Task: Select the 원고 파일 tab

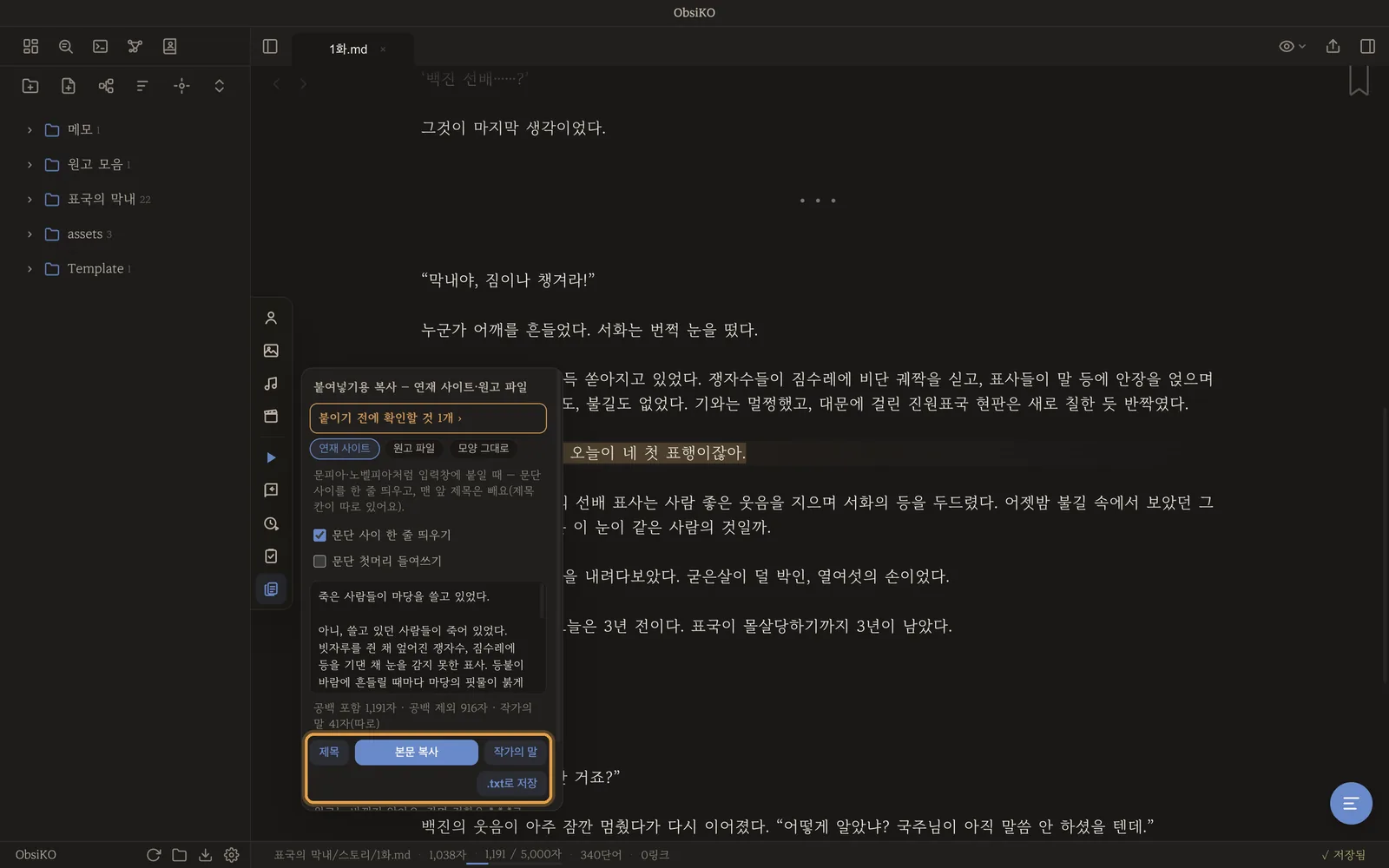Action: (x=414, y=449)
